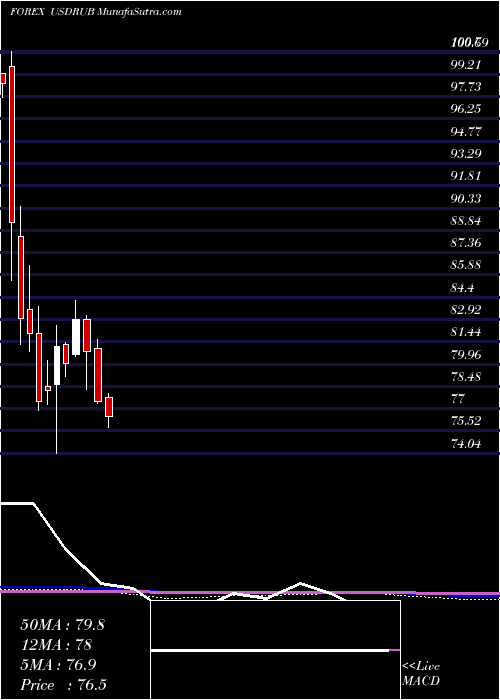
Task: Click the 90.33 price axis label
Action: (x=466, y=198)
